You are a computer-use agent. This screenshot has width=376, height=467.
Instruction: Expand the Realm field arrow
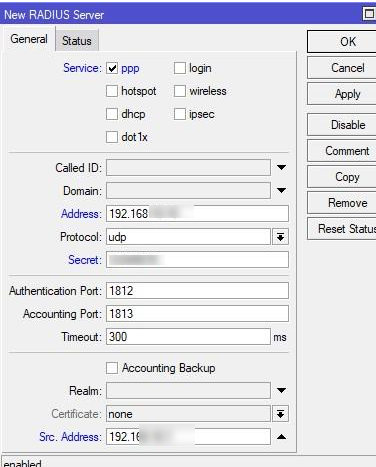pos(281,390)
